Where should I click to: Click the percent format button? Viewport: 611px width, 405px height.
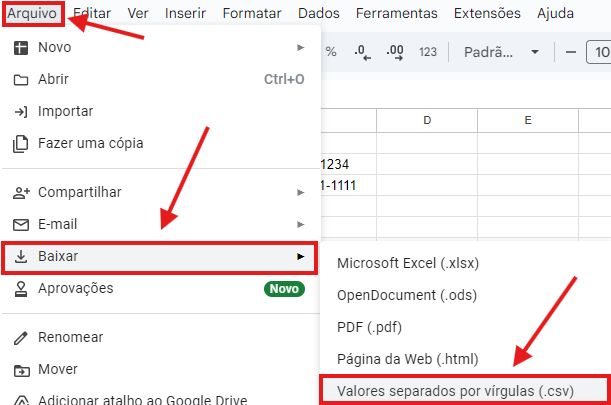pyautogui.click(x=331, y=52)
